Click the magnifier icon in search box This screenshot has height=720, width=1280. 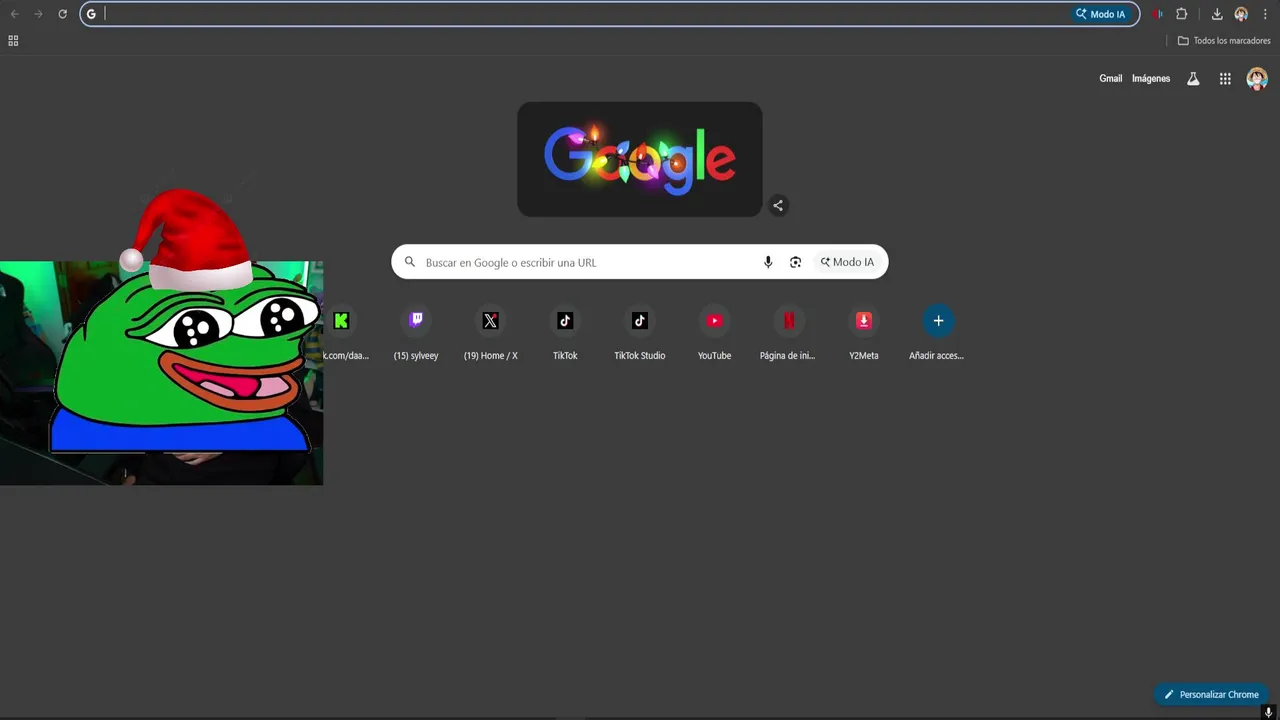point(410,262)
